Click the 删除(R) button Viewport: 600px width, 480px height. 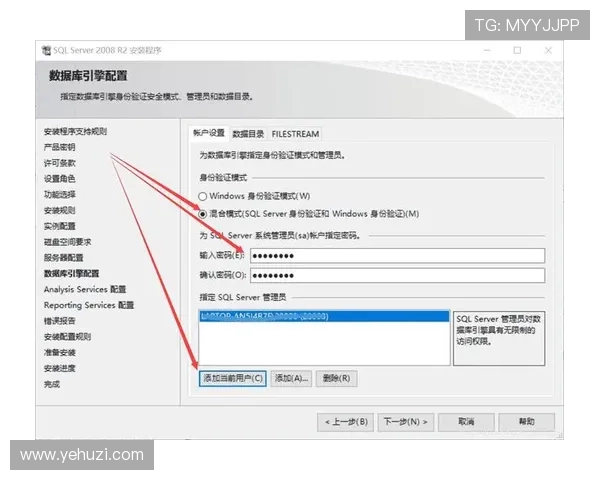336,379
